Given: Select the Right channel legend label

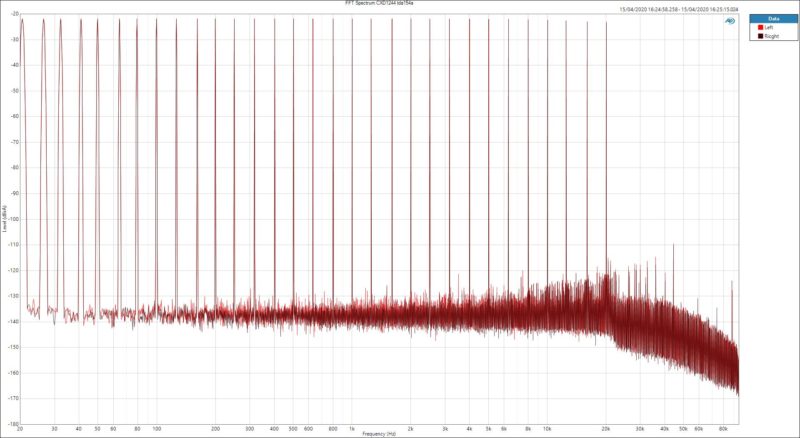Looking at the screenshot, I should (771, 35).
